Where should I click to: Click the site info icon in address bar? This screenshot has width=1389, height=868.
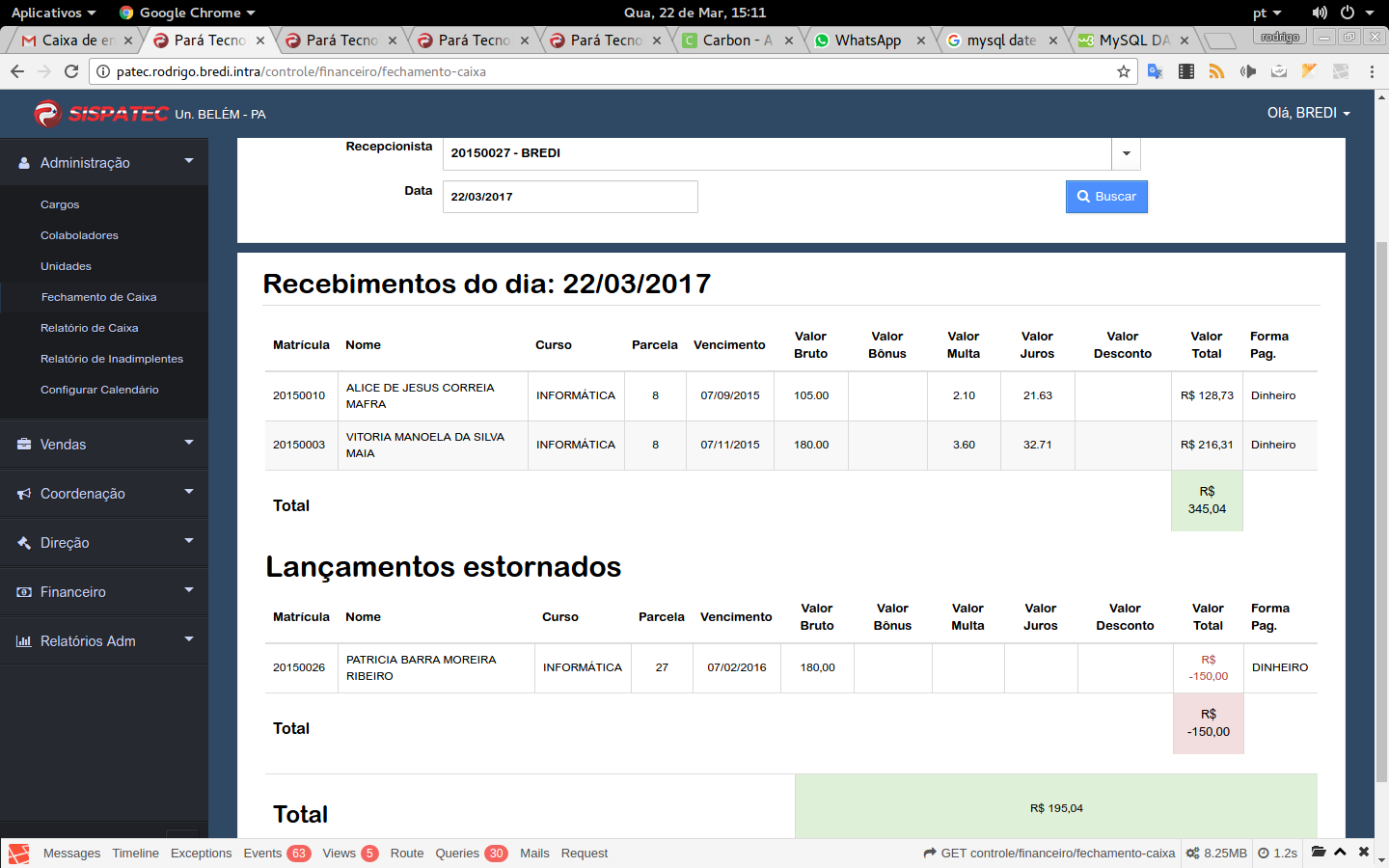point(103,71)
